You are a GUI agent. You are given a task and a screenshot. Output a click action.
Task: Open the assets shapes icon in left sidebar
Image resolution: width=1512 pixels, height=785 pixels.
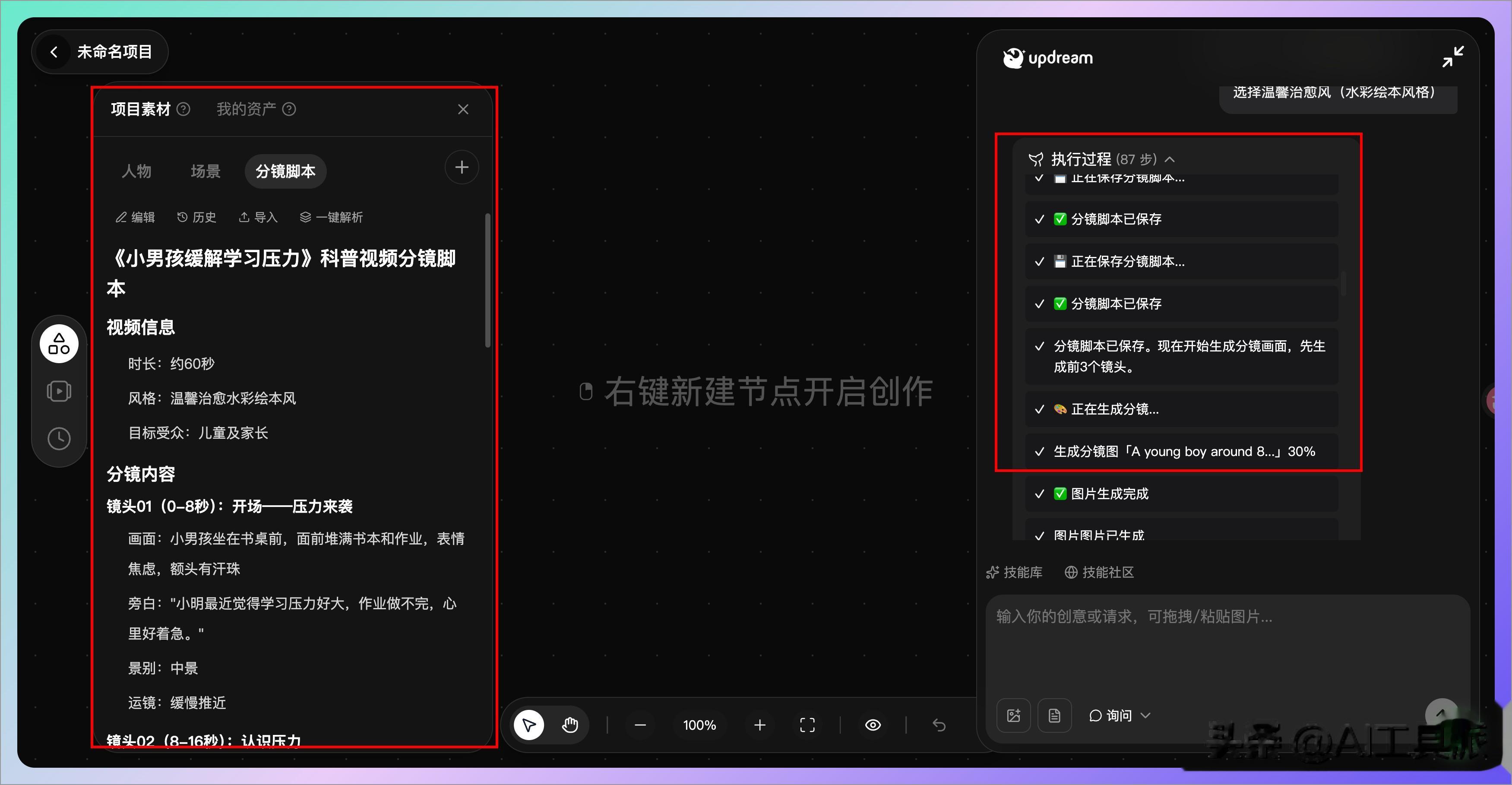[x=59, y=343]
